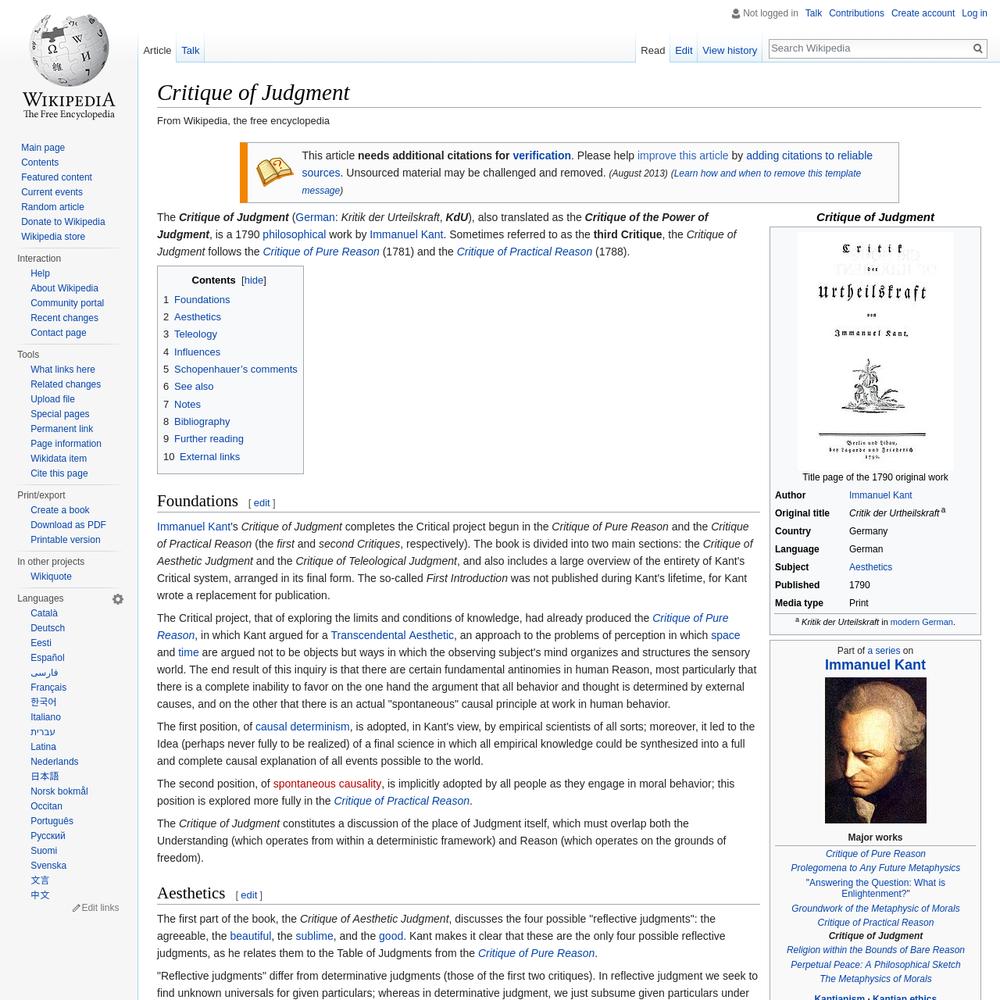Open the Wikidata item link
The image size is (1000, 1000).
click(59, 459)
